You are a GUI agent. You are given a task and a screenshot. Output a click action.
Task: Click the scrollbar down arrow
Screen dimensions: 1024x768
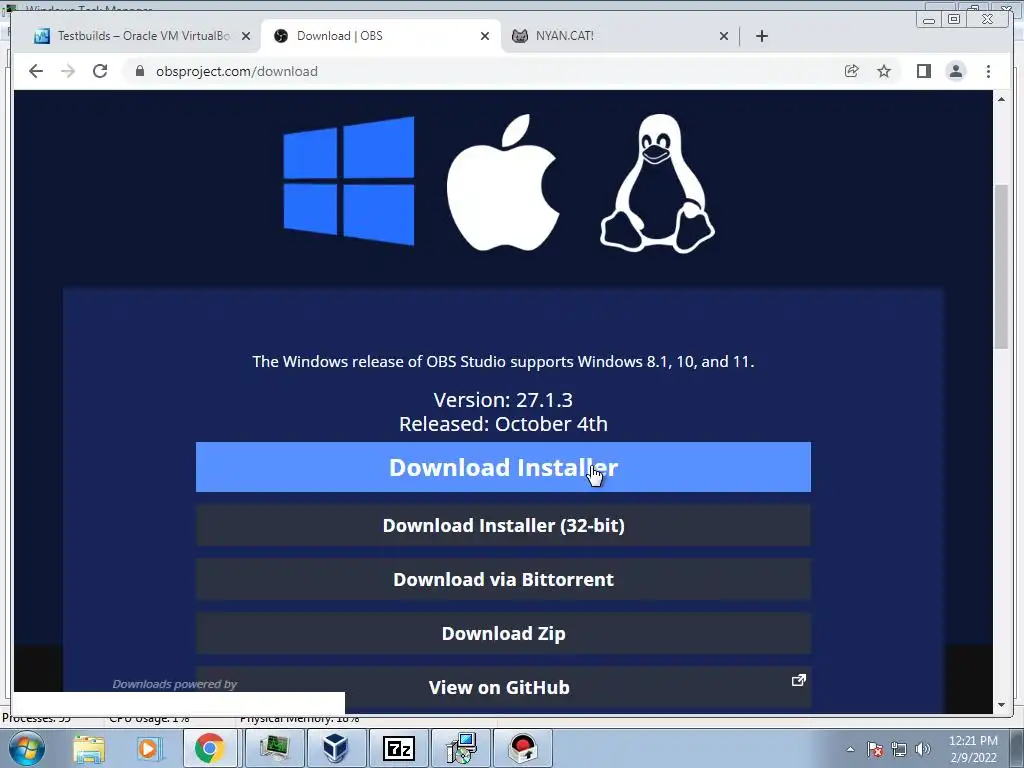[x=1001, y=705]
